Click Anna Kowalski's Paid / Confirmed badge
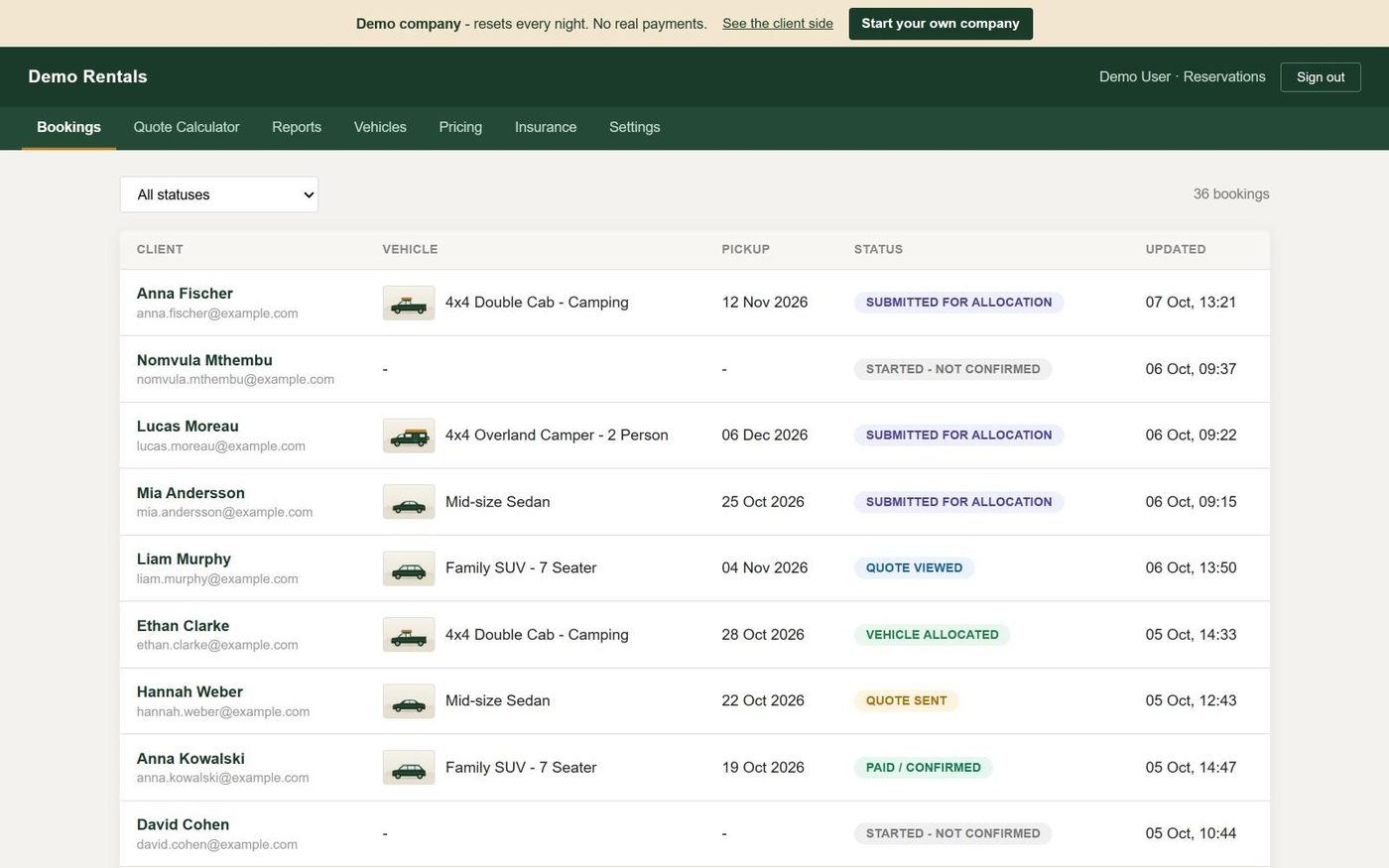Screen dimensions: 1389x868 (x=923, y=768)
